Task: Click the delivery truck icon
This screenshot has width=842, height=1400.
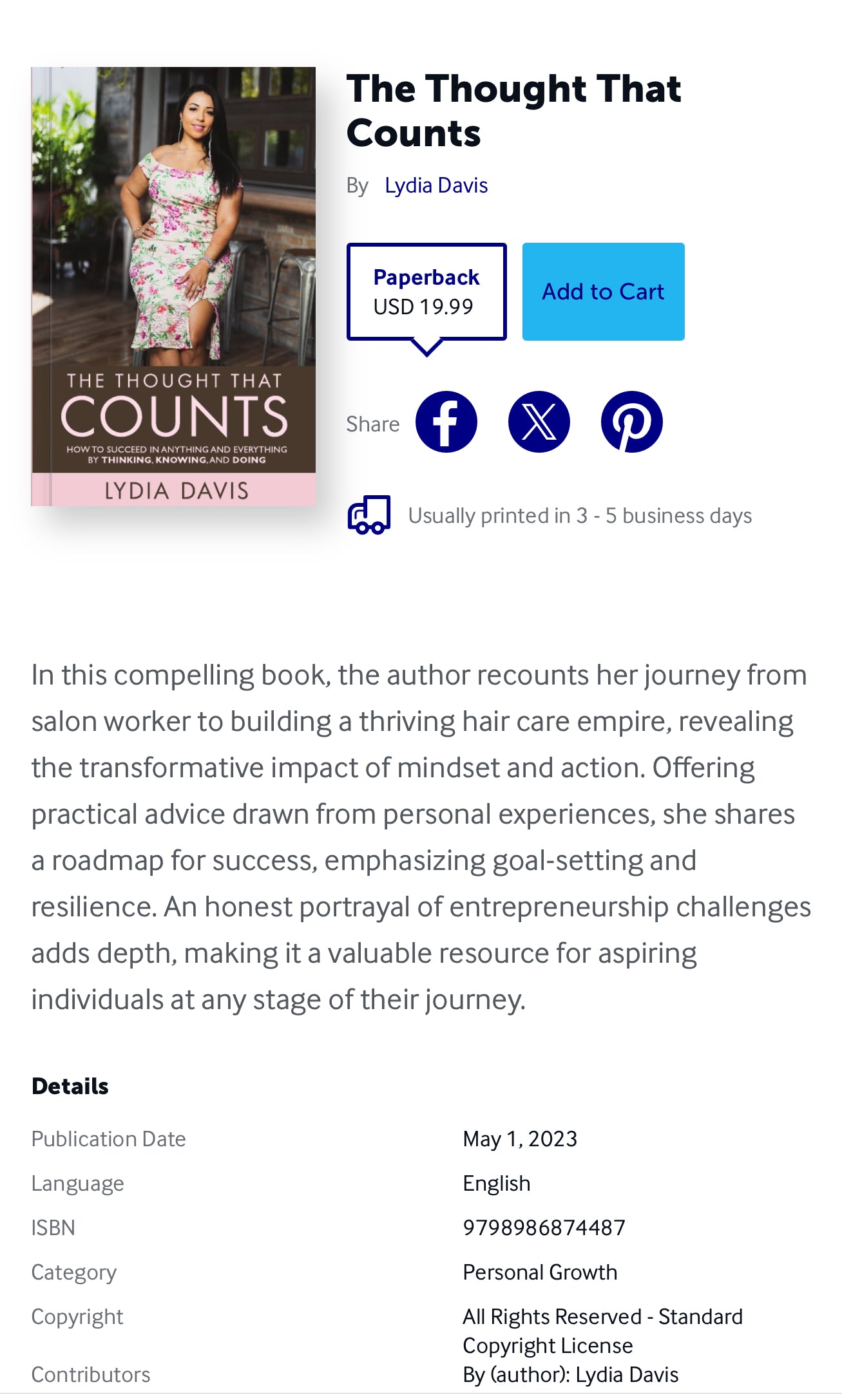Action: [x=369, y=515]
